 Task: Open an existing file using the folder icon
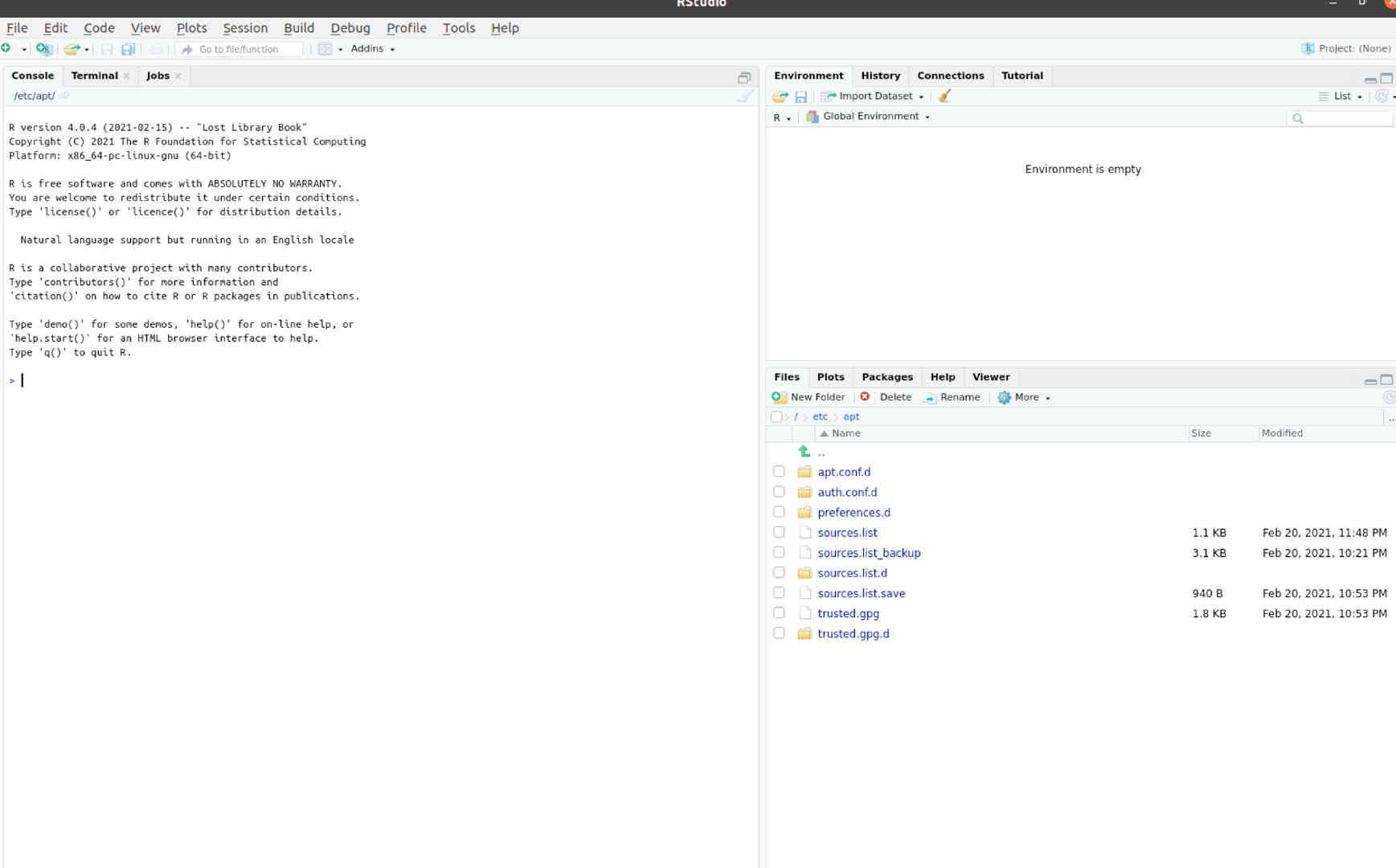point(71,48)
